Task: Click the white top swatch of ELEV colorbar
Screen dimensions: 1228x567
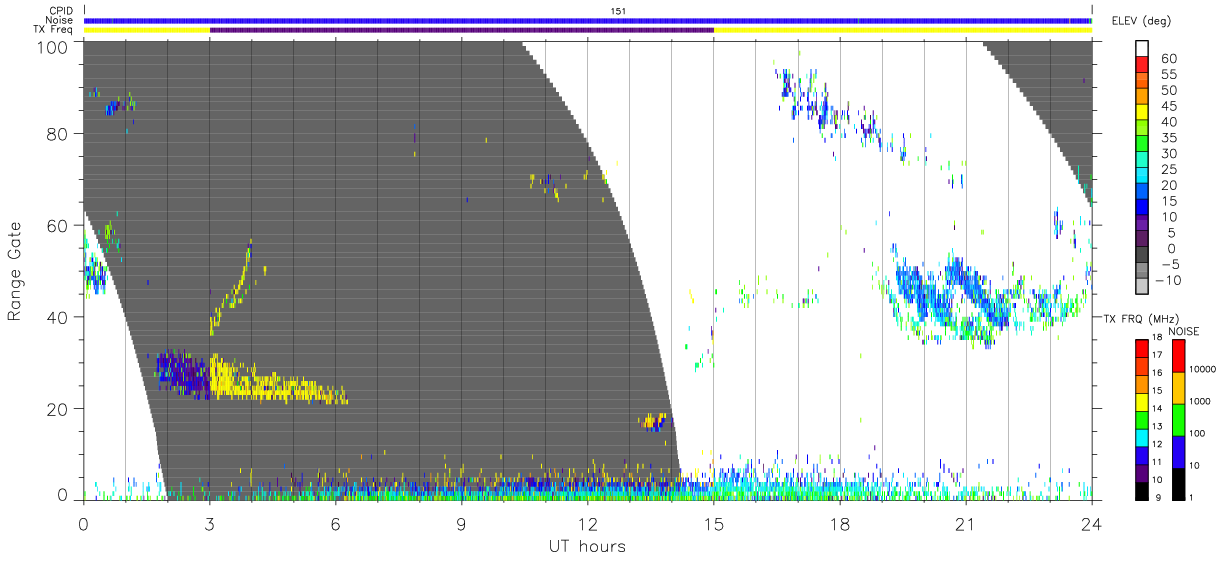Action: coord(1141,48)
